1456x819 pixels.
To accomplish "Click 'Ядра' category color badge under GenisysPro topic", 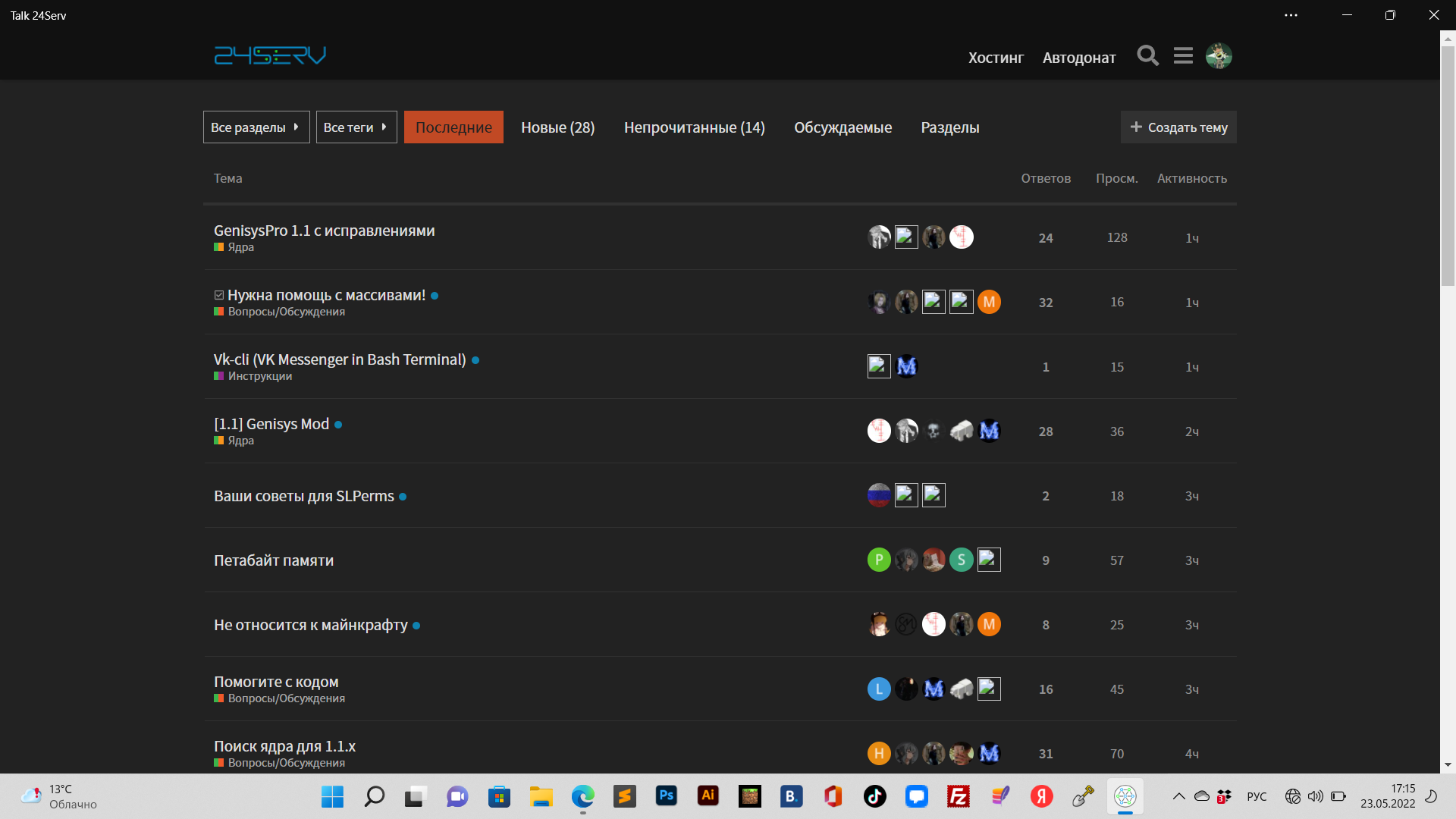I will point(218,247).
